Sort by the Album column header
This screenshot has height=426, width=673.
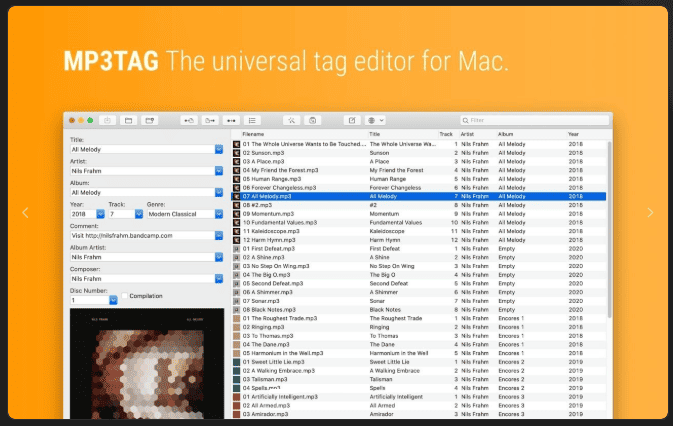[506, 134]
